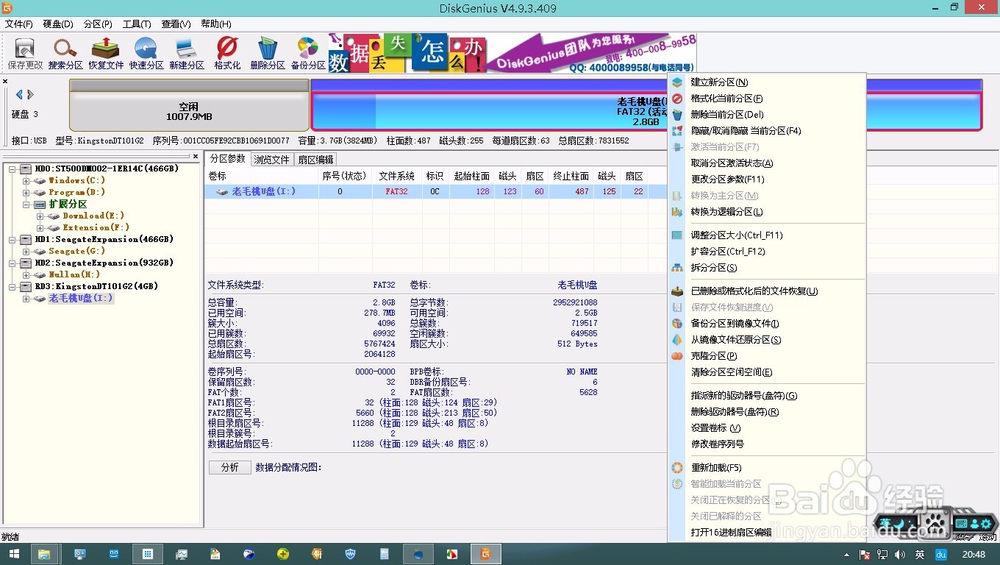
Task: Open Windows Start button on taskbar
Action: click(x=12, y=554)
